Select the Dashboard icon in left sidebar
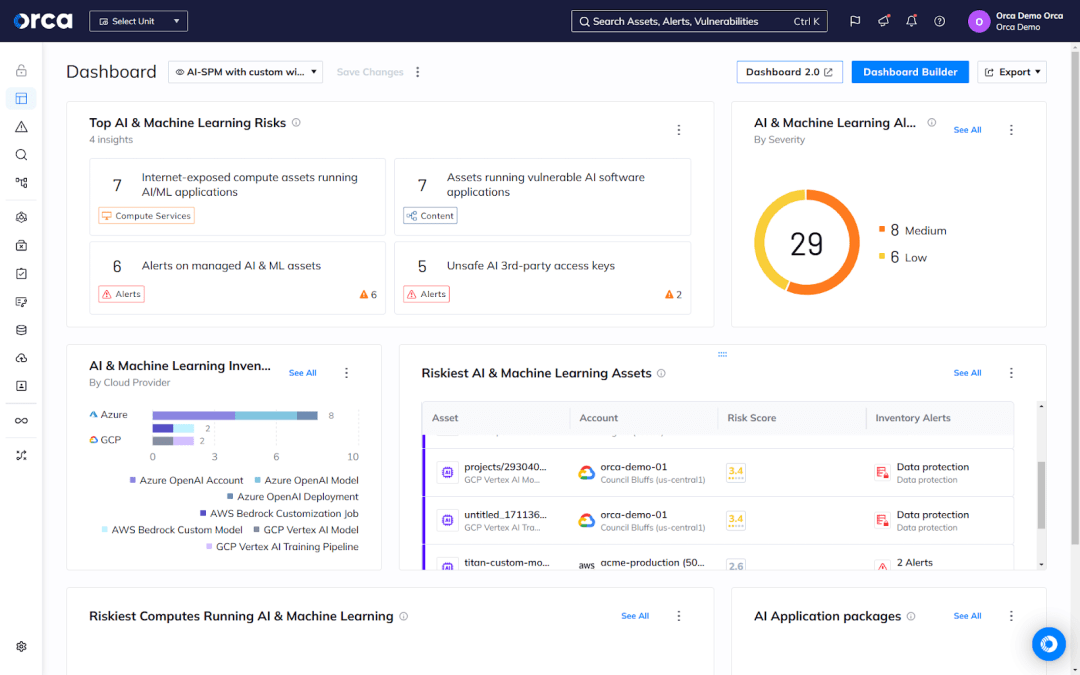The image size is (1080, 675). pos(21,98)
